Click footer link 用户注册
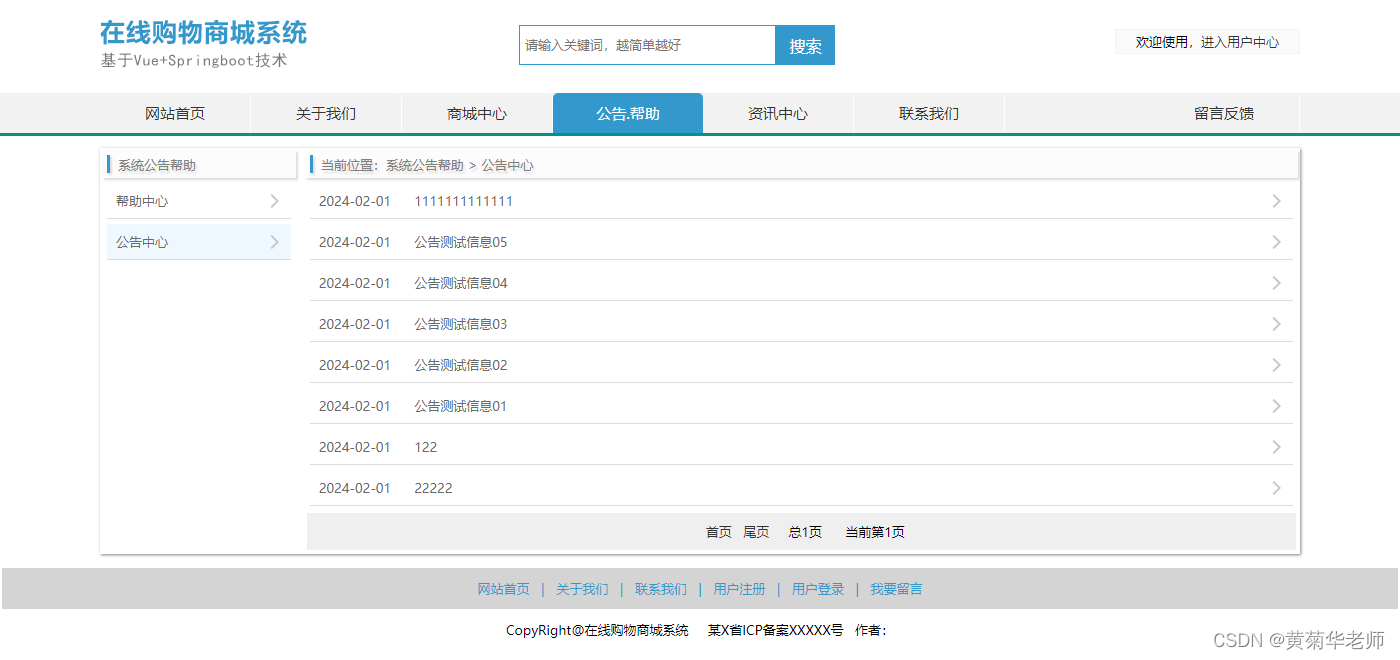 point(739,589)
